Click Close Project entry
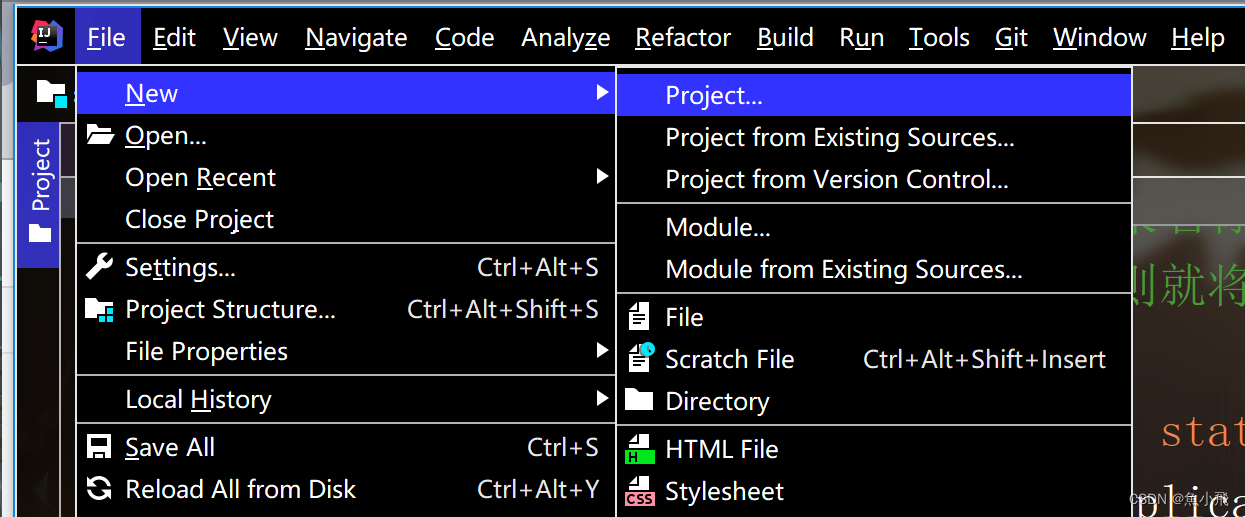Image resolution: width=1245 pixels, height=517 pixels. [x=199, y=220]
